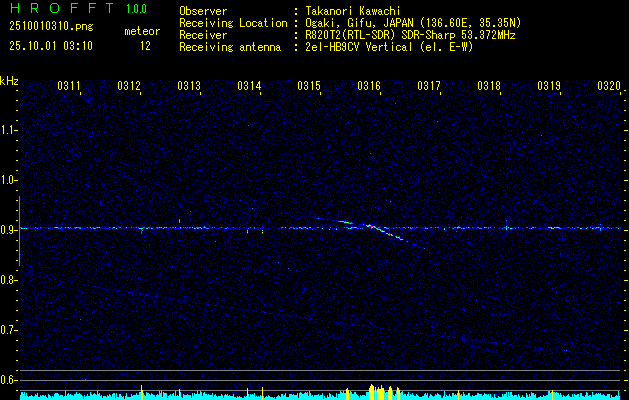Click the 2510010310.png filename text
Viewport: 629px width, 400px height.
coord(51,27)
